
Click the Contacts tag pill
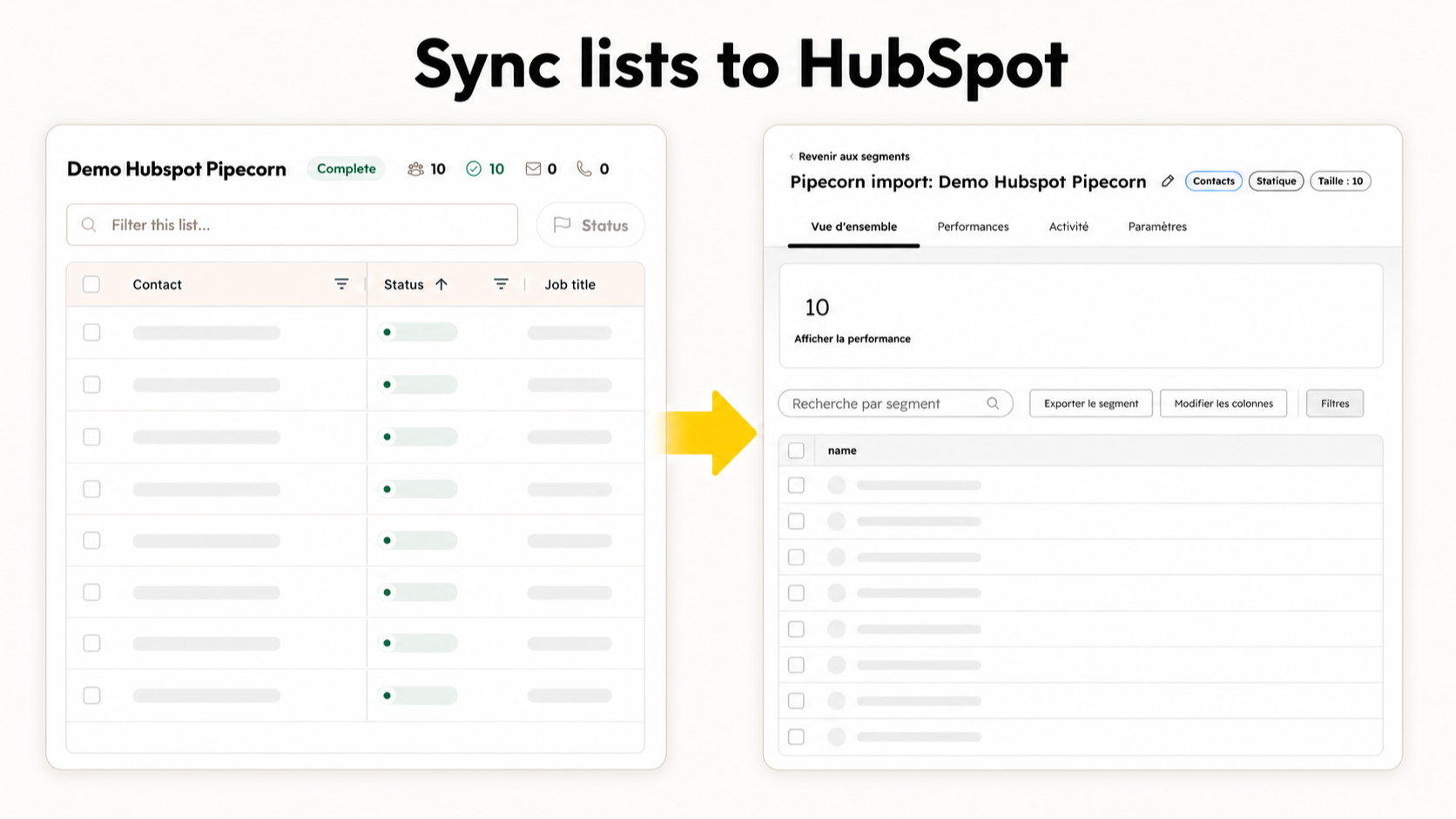pos(1214,181)
